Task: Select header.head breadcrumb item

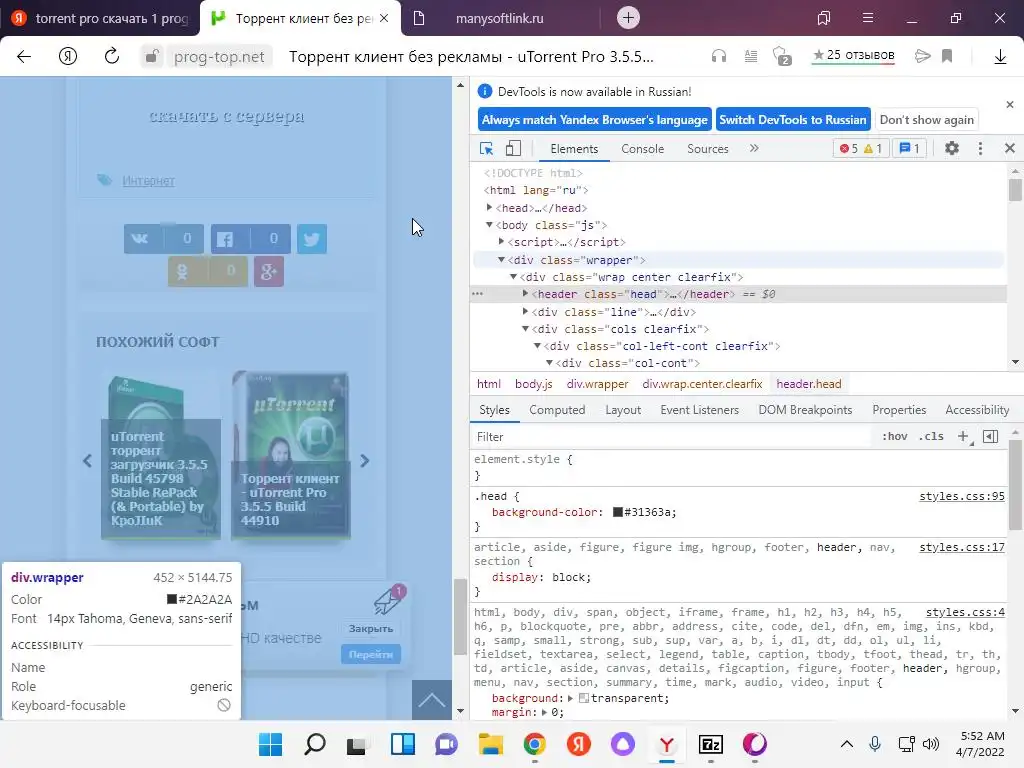Action: pos(808,384)
